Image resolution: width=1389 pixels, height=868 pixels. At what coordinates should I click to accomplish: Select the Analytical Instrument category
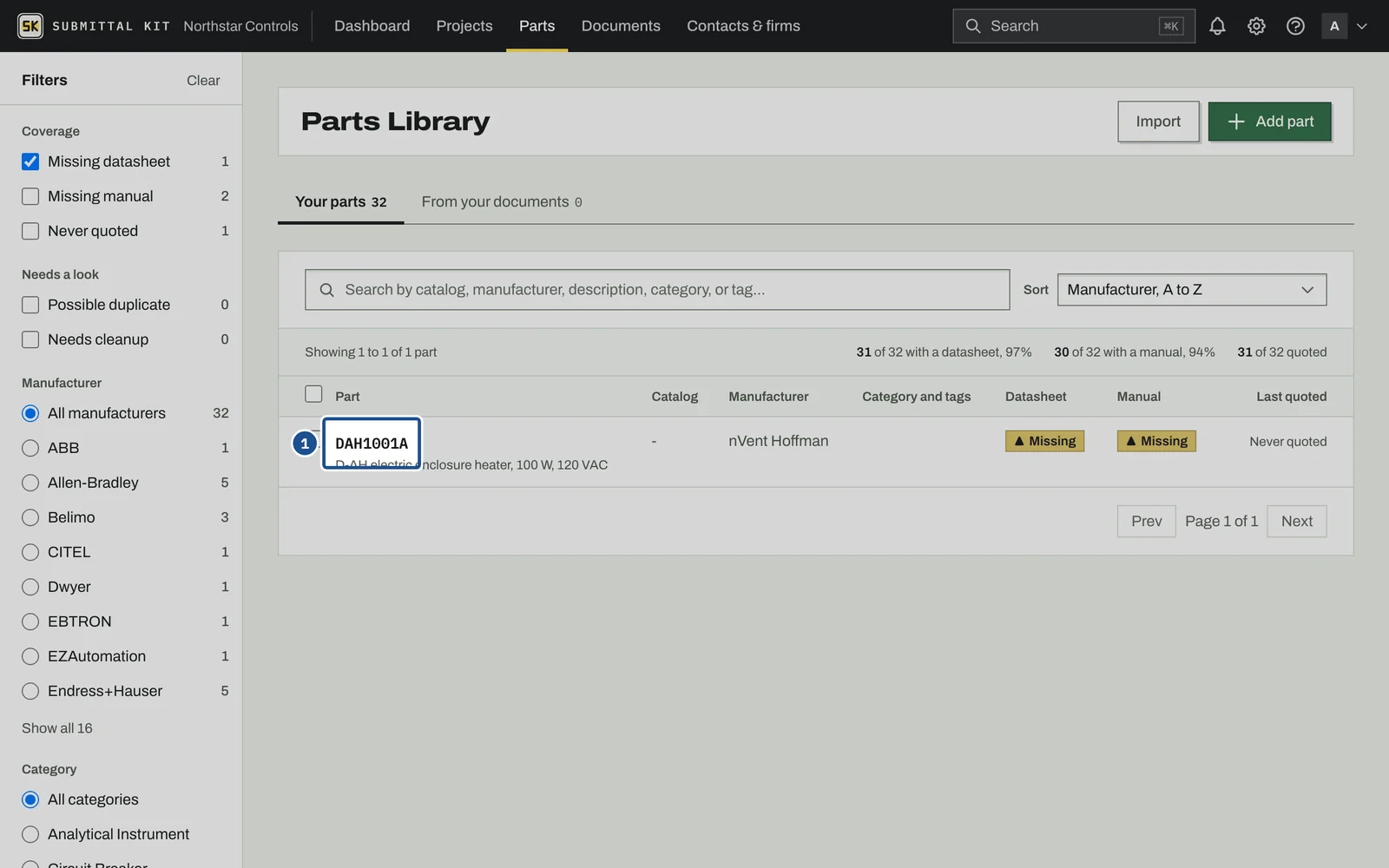click(x=30, y=834)
